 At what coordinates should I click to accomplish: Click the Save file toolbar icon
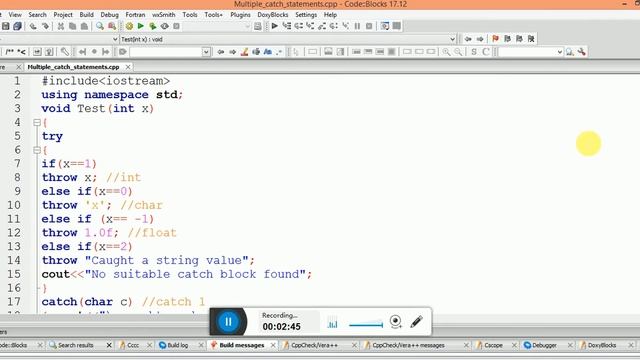[6, 26]
